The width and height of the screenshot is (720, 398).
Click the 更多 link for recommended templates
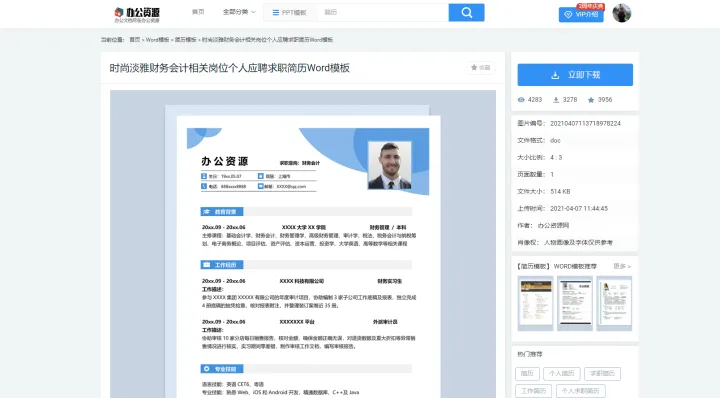[622, 266]
